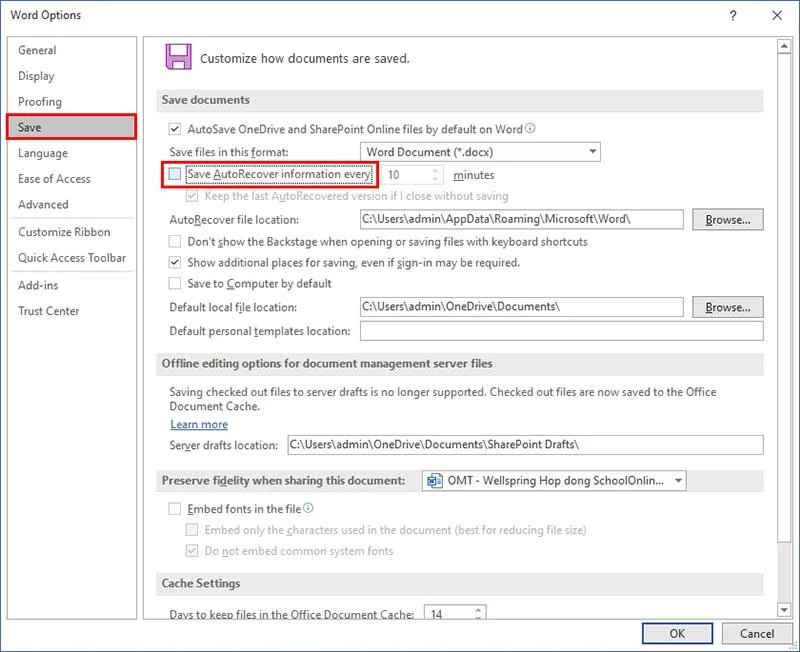Click the info icon beside Embed fonts
Image resolution: width=800 pixels, height=652 pixels.
[308, 508]
